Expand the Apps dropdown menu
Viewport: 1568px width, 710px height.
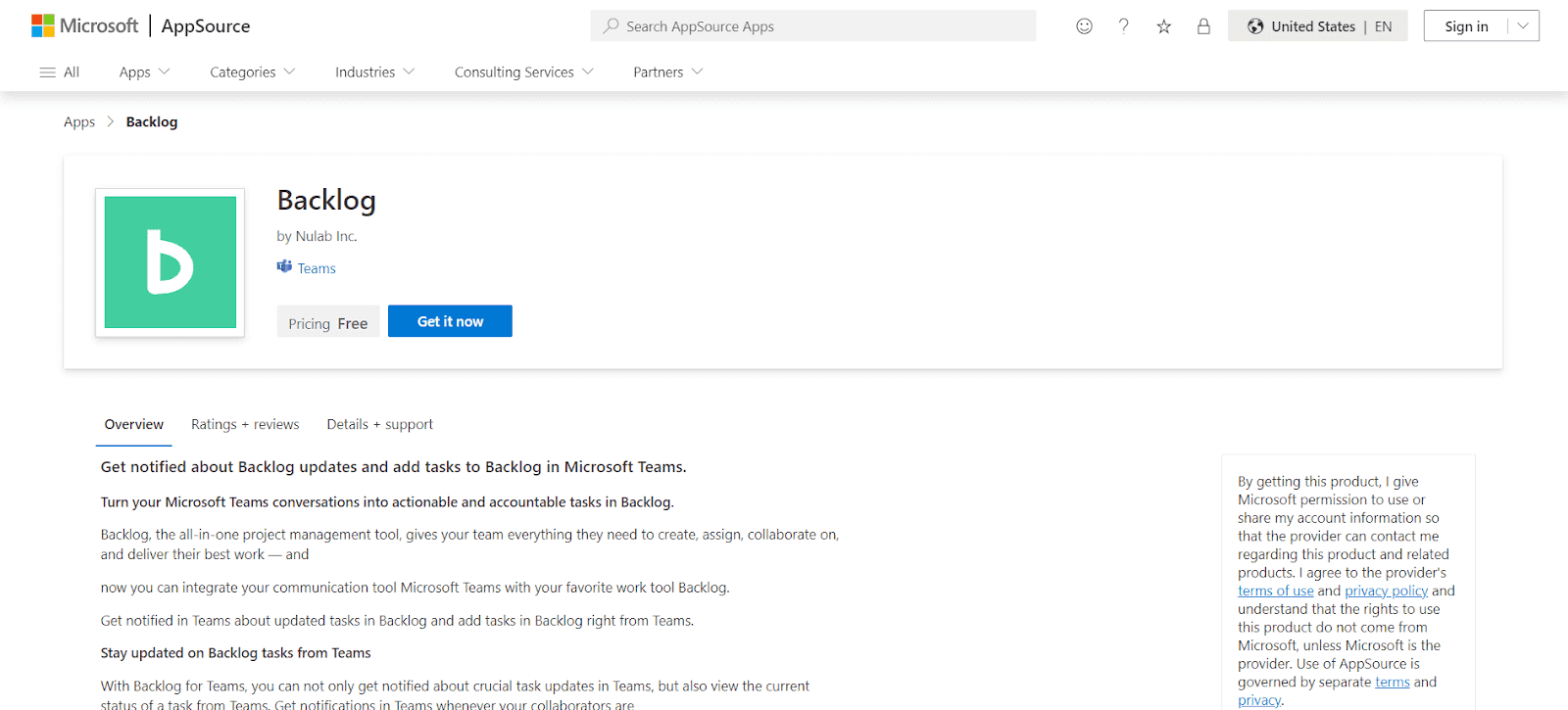pyautogui.click(x=144, y=72)
